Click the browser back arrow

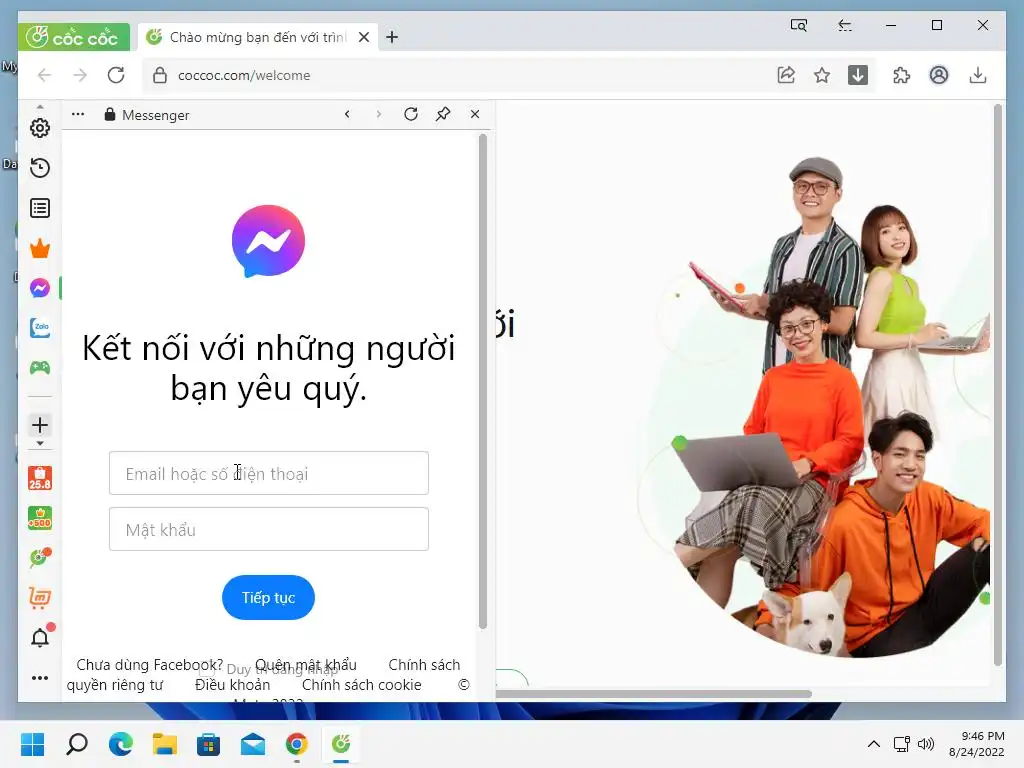(x=44, y=75)
